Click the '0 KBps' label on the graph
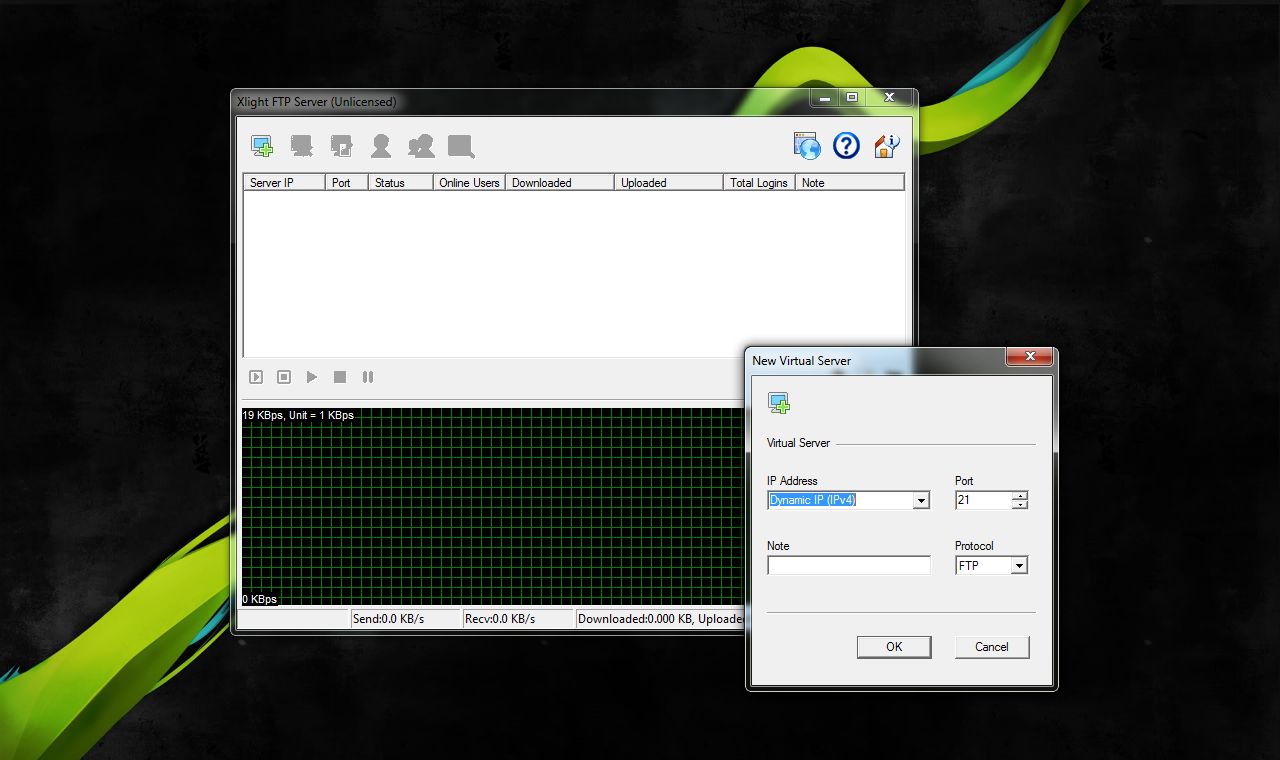The width and height of the screenshot is (1280, 760). coord(260,599)
